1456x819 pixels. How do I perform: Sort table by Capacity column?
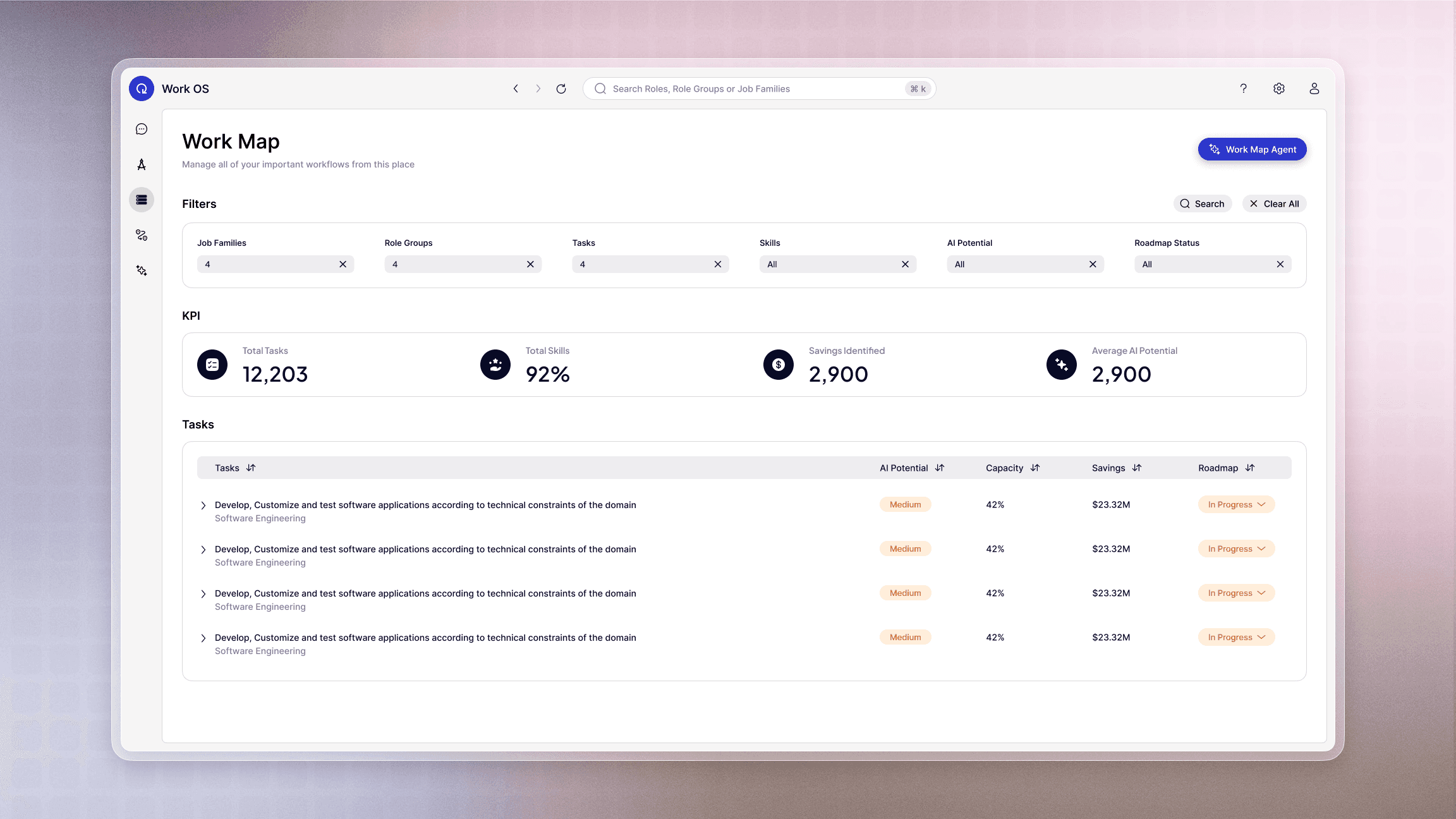coord(1034,468)
